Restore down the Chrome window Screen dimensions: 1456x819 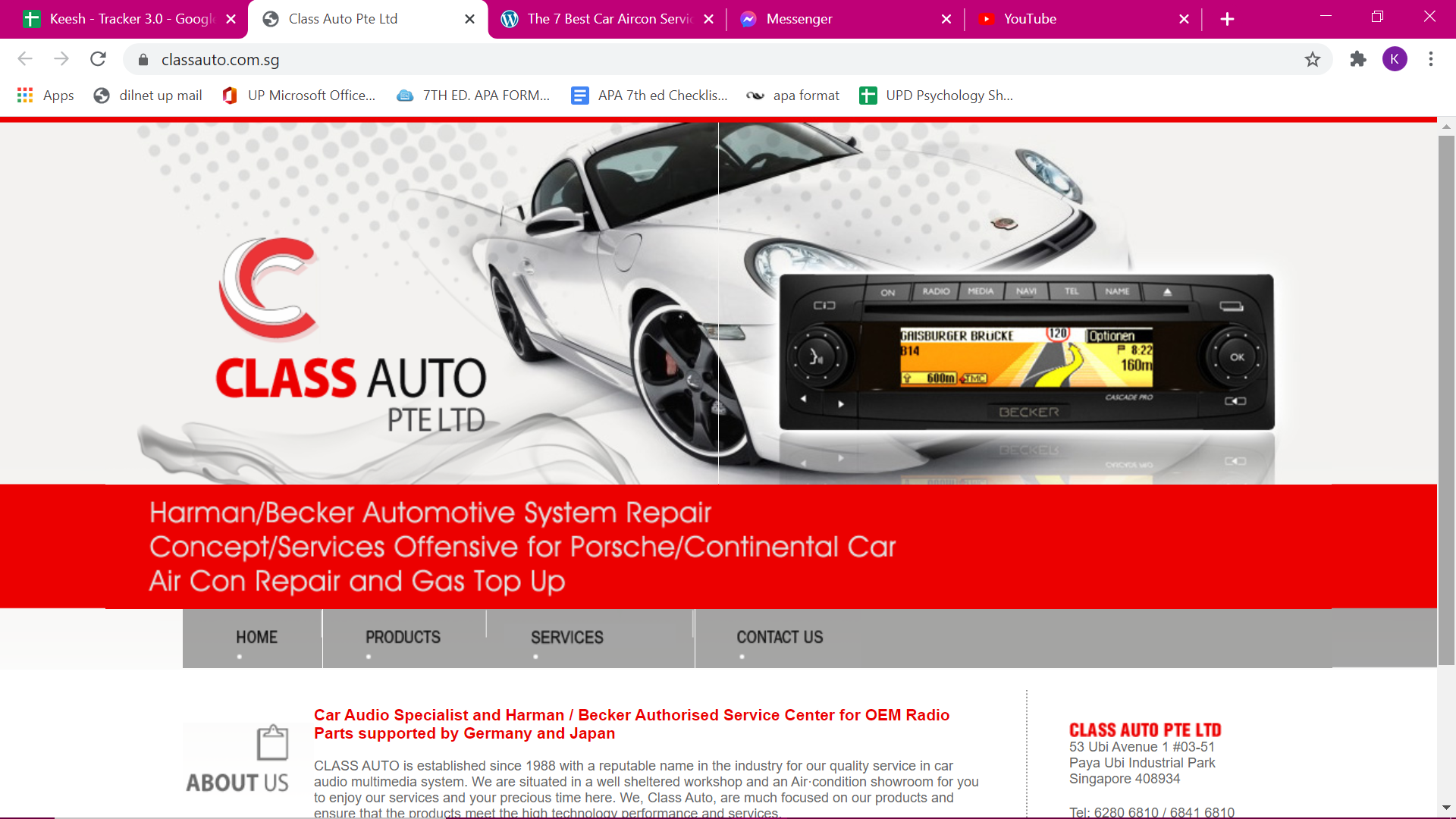coord(1378,17)
